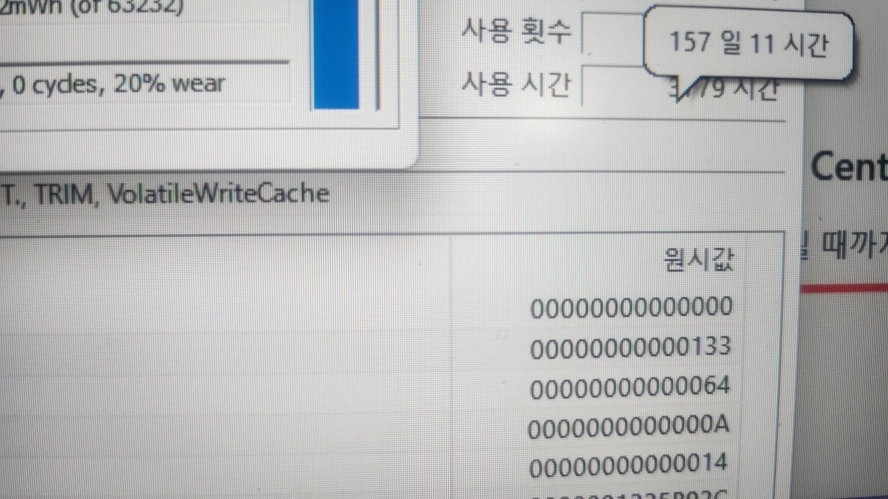Select the raw value row 0000000000133

pyautogui.click(x=630, y=347)
